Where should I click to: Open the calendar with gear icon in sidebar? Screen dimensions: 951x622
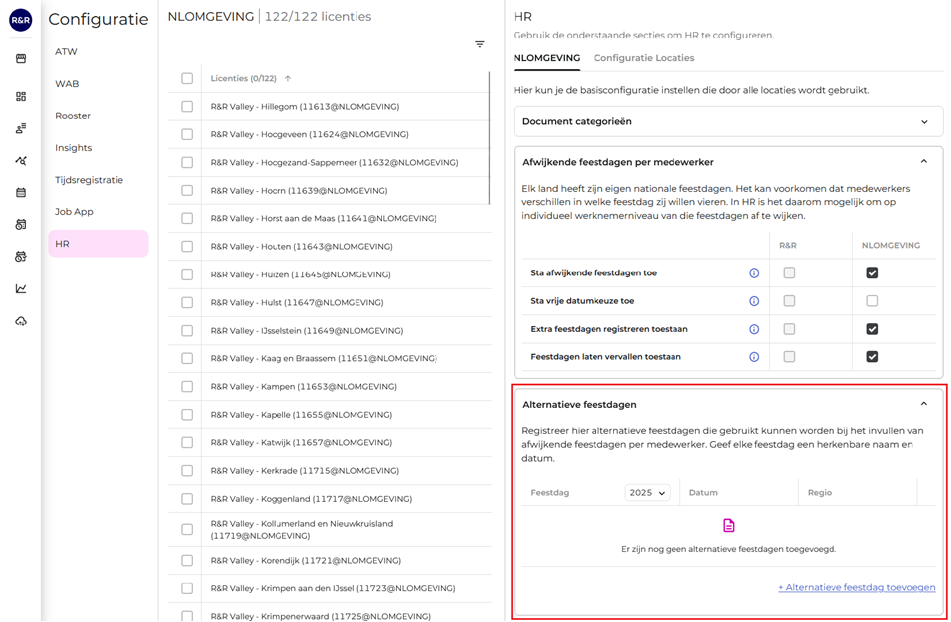click(21, 256)
